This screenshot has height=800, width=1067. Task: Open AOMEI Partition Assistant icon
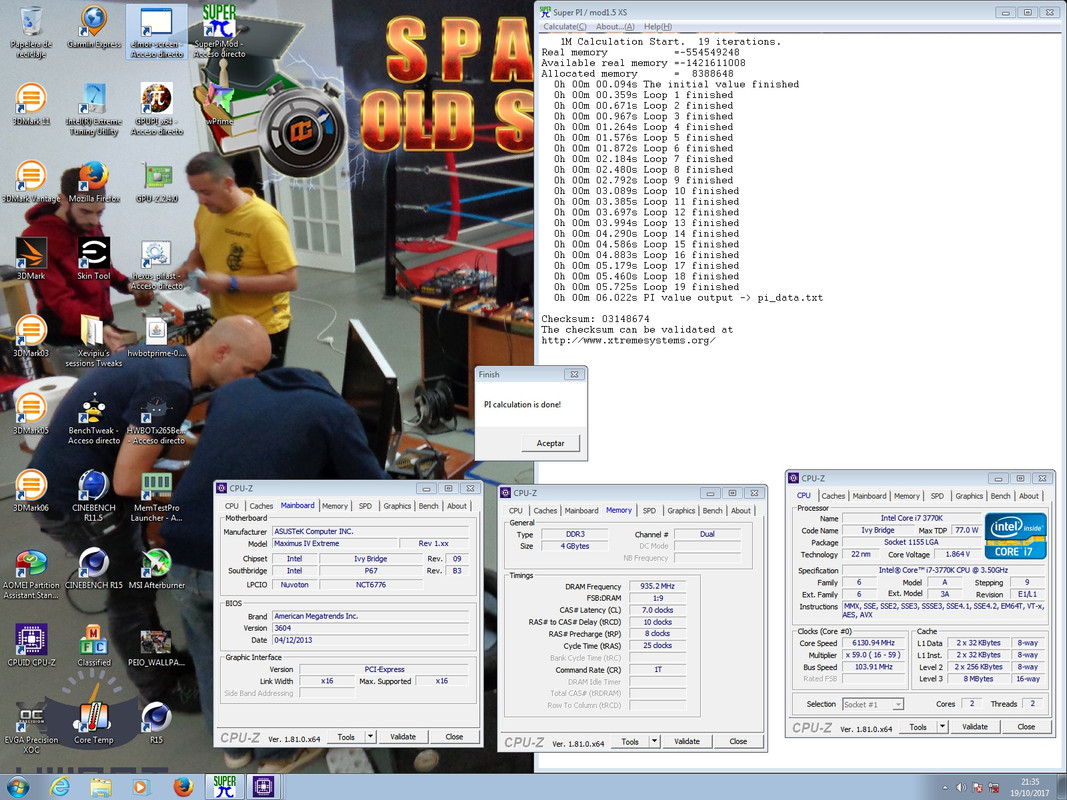point(31,573)
